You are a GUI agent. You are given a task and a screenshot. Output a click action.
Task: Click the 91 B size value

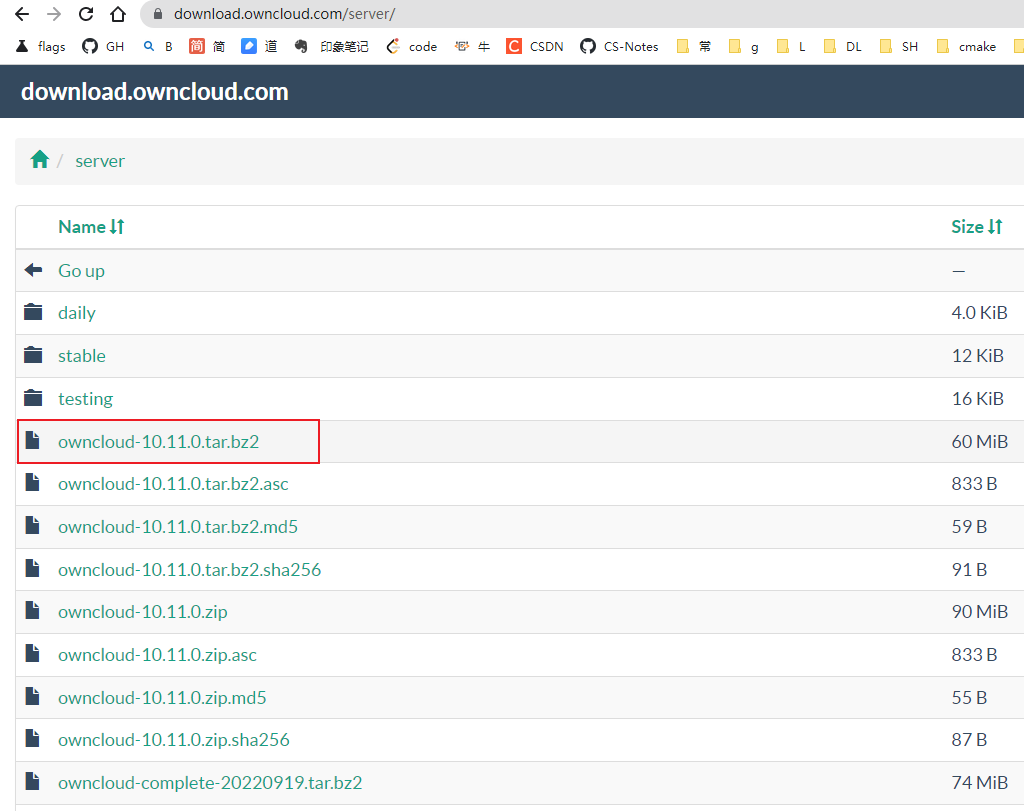click(969, 569)
